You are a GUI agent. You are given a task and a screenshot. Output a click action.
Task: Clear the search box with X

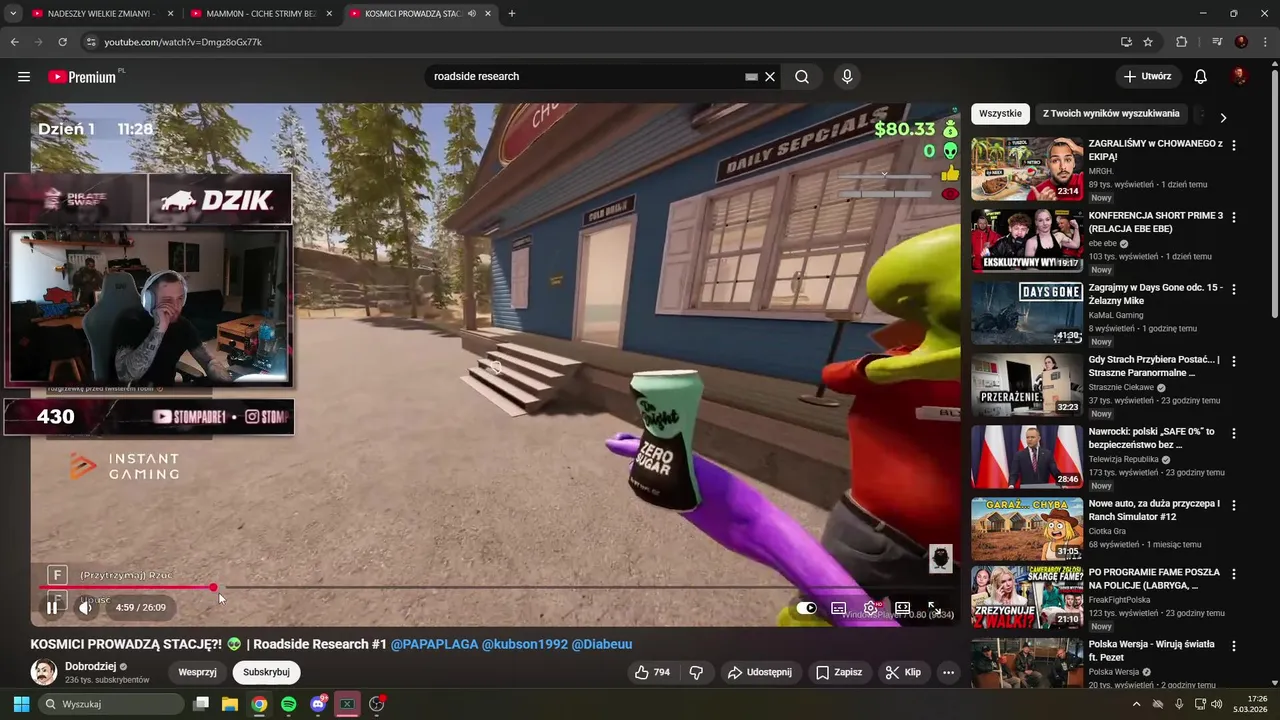click(x=770, y=77)
